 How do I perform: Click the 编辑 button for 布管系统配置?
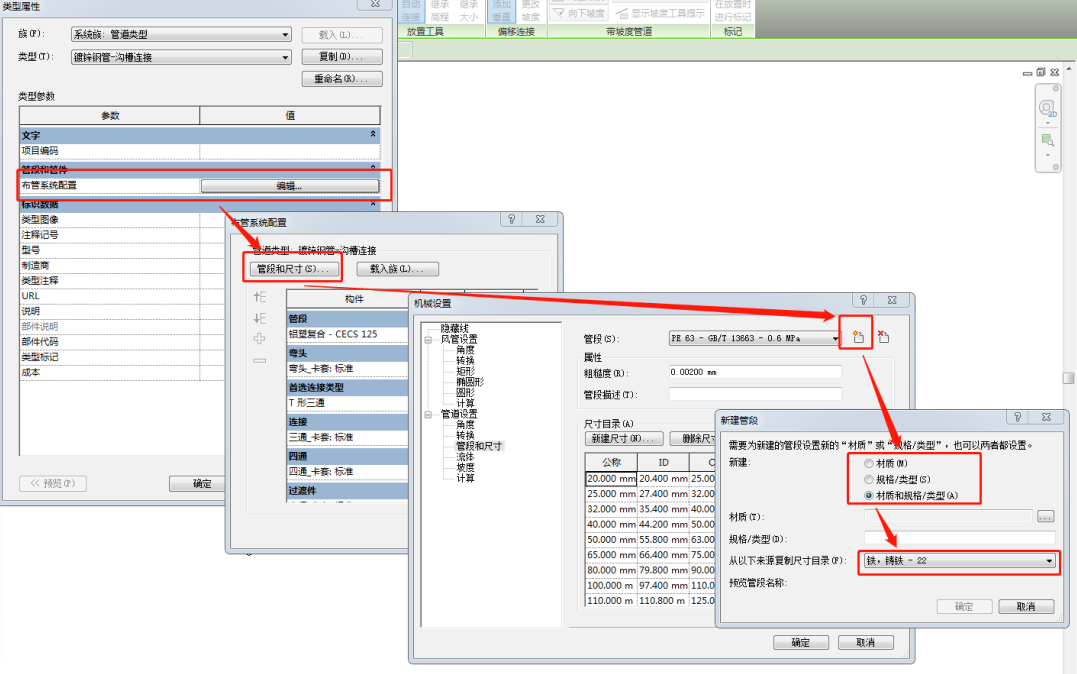(x=289, y=186)
